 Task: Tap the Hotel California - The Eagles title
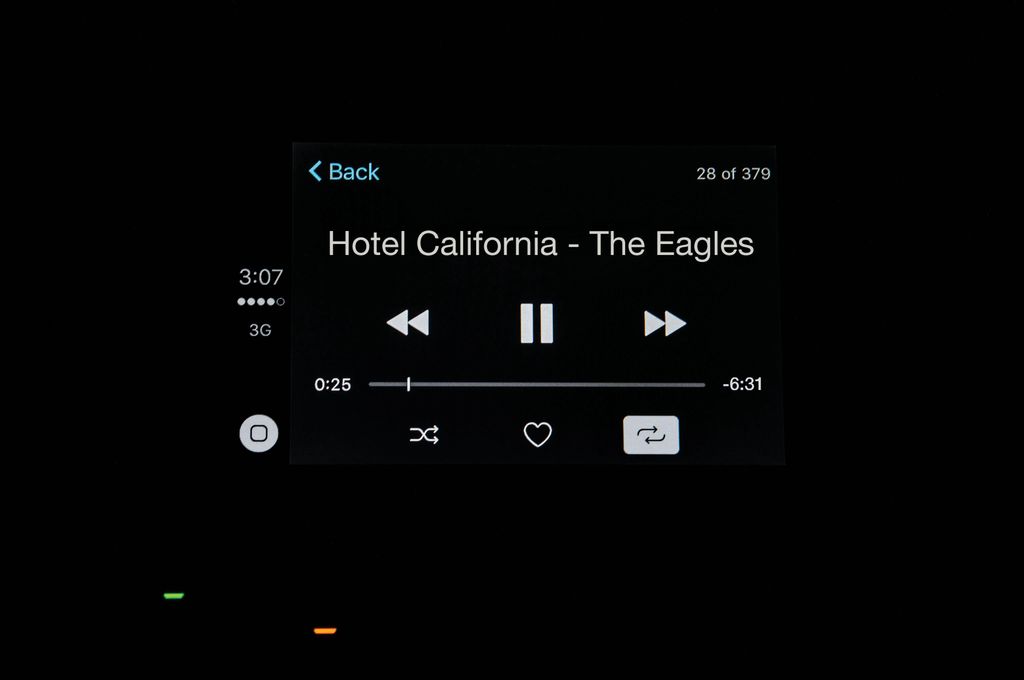(541, 244)
